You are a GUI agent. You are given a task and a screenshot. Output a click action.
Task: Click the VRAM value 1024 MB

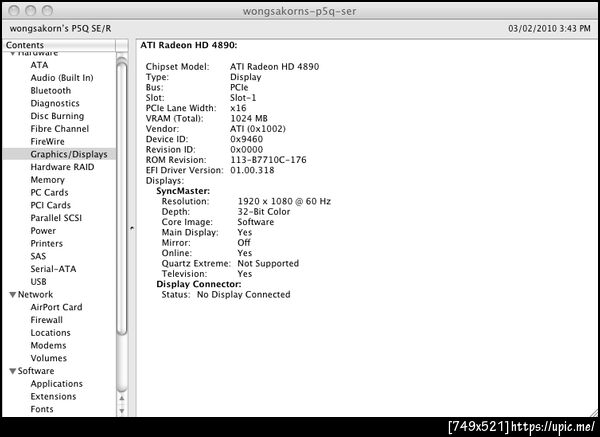pyautogui.click(x=249, y=119)
